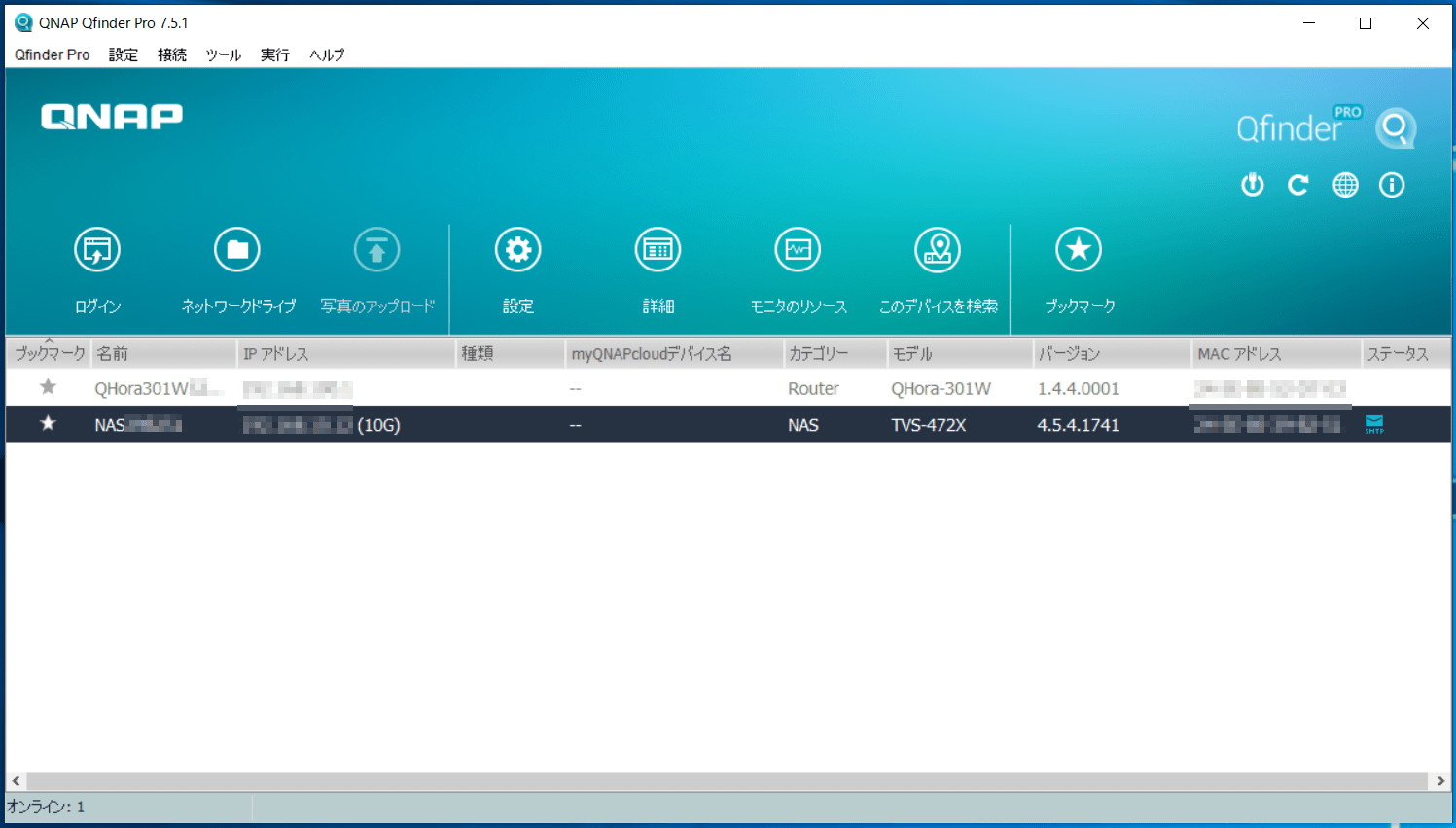Minimize the Qfinder Pro window
Screen dimensions: 1456x828
[1309, 23]
